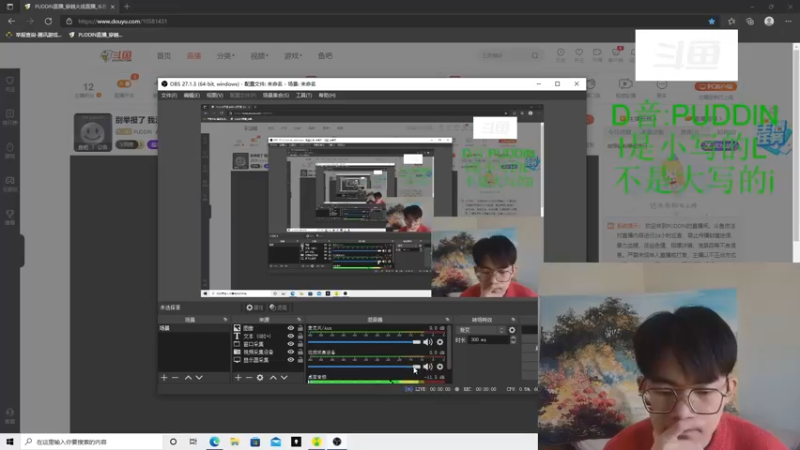Click the Yuba (鱼吧) nav link on Douyu
This screenshot has width=800, height=450.
[325, 56]
